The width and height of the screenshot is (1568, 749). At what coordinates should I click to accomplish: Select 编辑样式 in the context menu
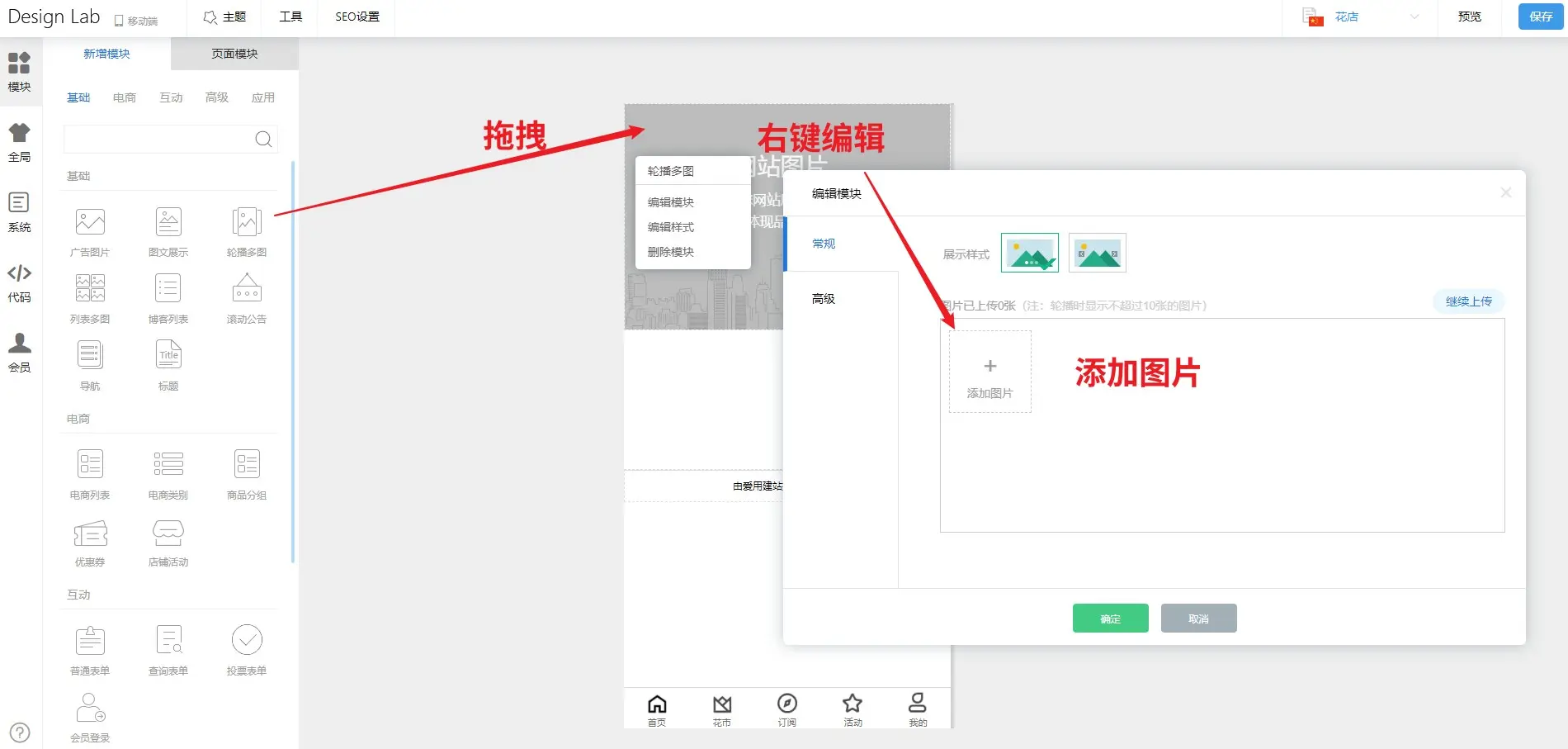tap(671, 227)
